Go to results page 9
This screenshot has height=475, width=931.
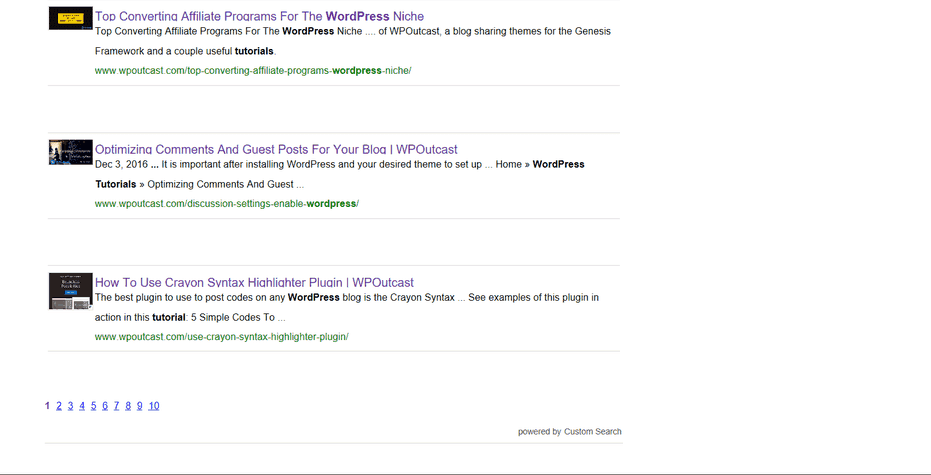tap(140, 406)
